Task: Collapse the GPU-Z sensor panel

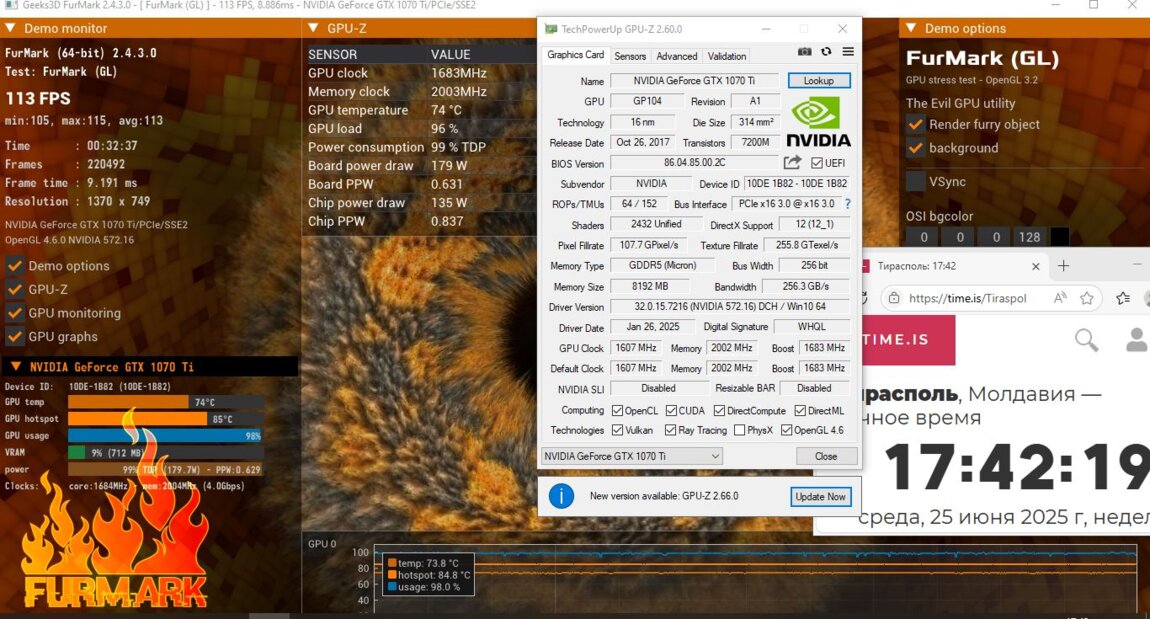Action: (x=312, y=29)
